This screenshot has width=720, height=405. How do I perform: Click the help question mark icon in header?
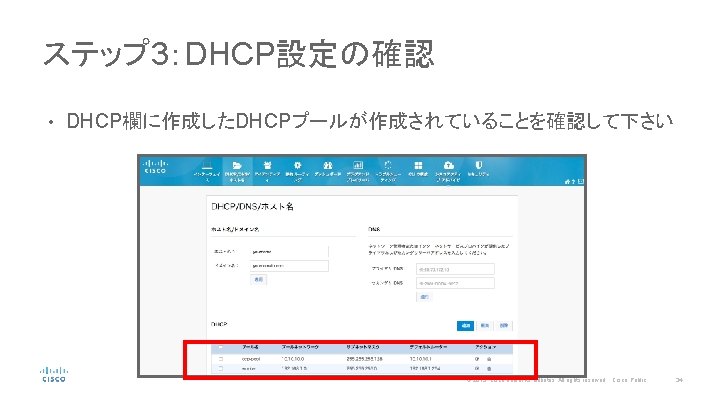pyautogui.click(x=574, y=182)
